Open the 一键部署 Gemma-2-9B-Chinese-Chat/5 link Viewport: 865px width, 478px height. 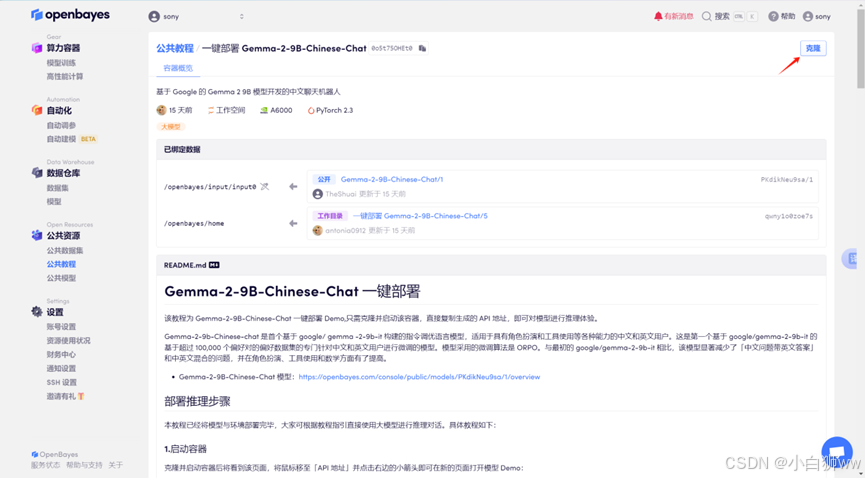pos(420,216)
